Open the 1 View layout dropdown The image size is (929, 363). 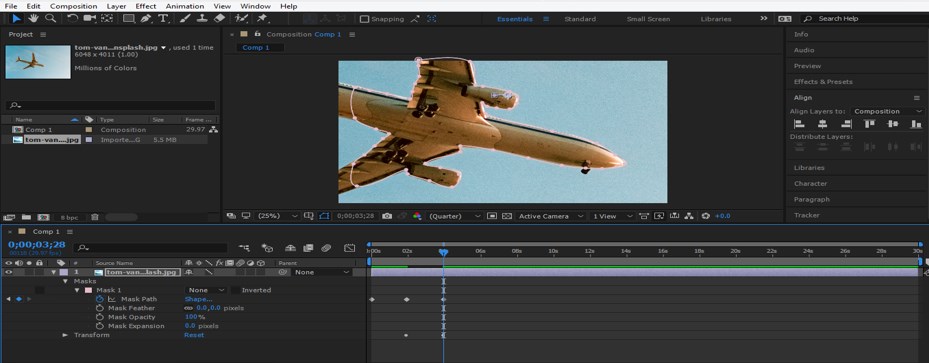click(612, 216)
